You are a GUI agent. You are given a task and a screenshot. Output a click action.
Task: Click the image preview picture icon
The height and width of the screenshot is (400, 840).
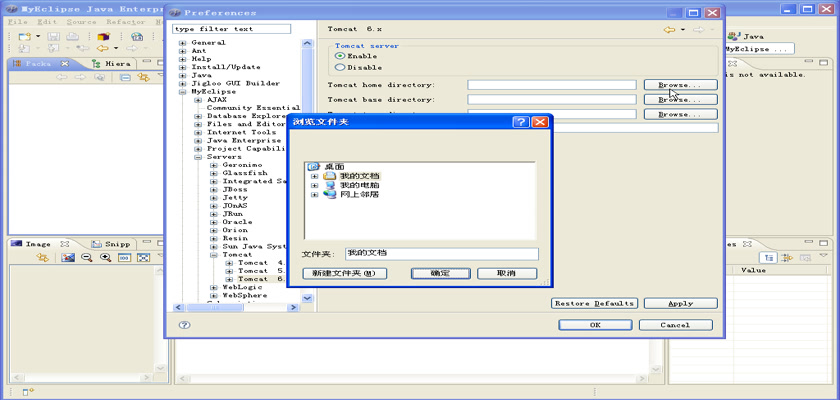68,258
